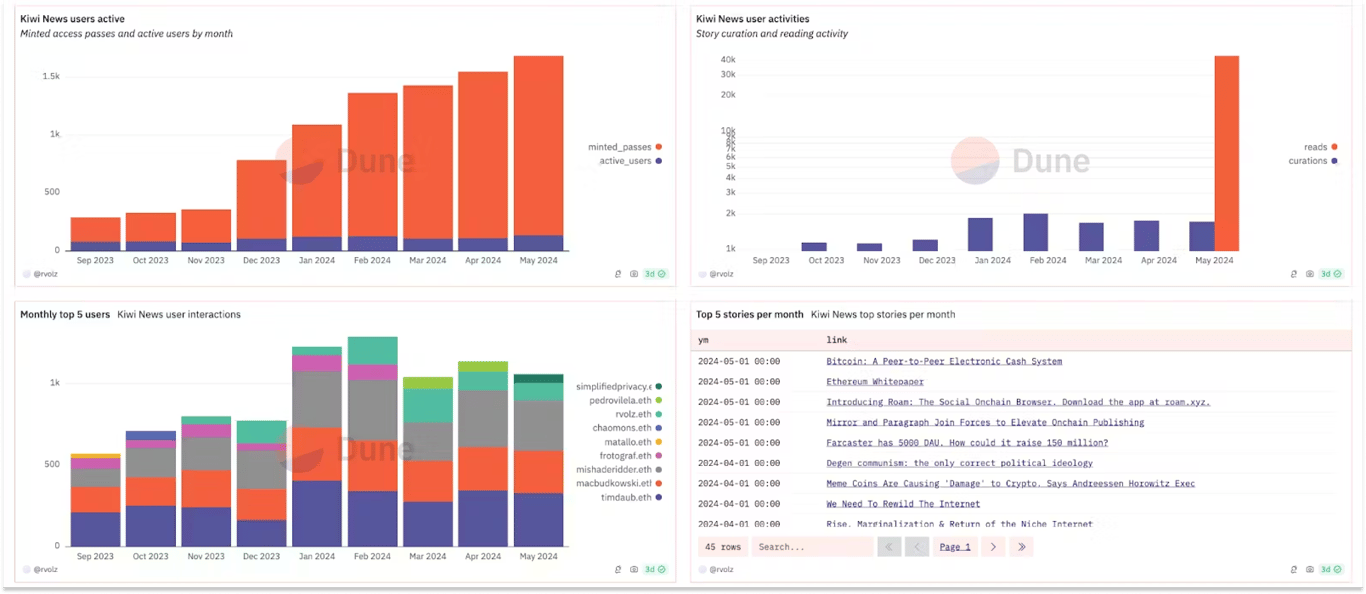Open query link icon in Top 5 stories panel
The height and width of the screenshot is (594, 1366).
(x=1295, y=569)
